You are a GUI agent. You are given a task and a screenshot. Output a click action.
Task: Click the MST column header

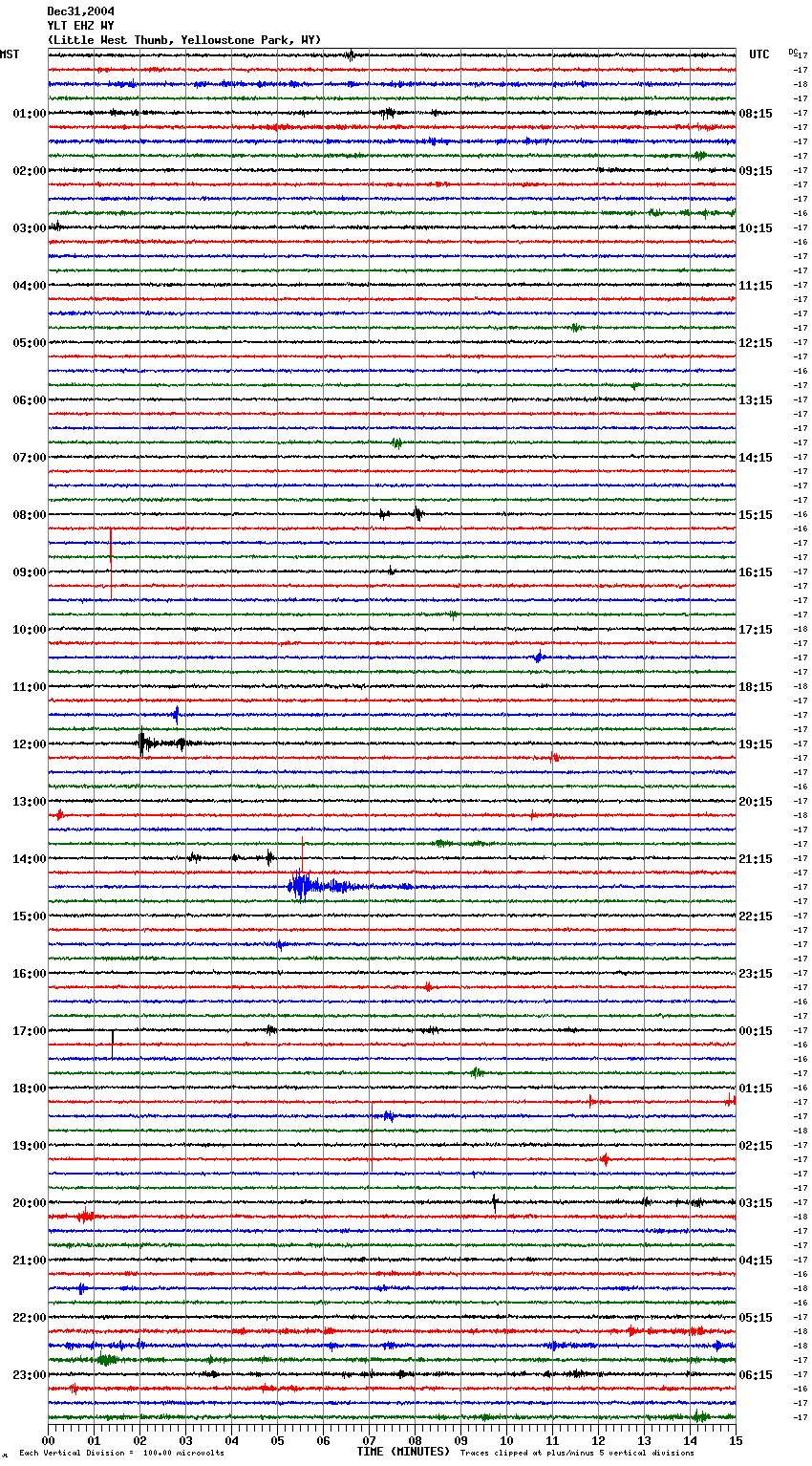click(x=10, y=54)
